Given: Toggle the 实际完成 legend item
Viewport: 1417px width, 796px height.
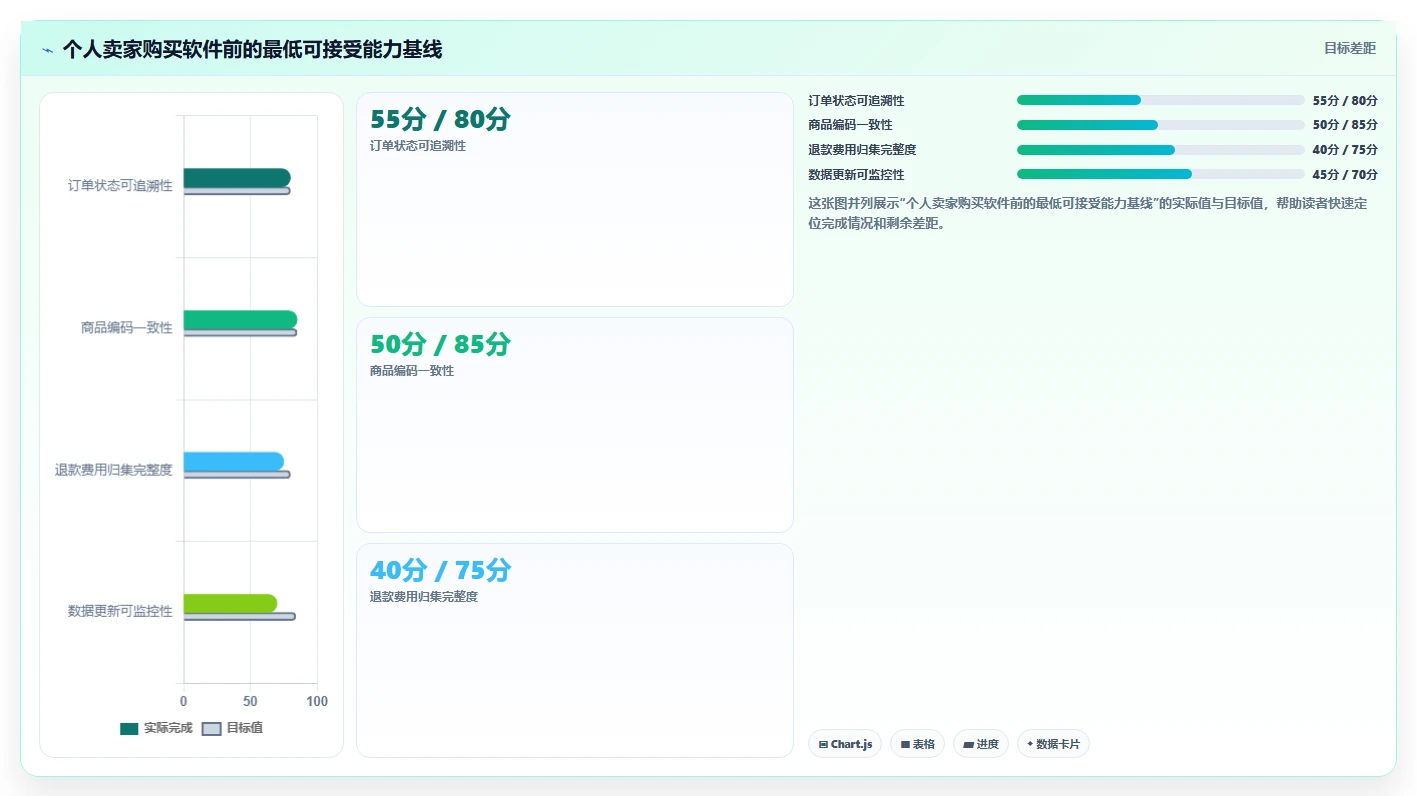Looking at the screenshot, I should [156, 728].
